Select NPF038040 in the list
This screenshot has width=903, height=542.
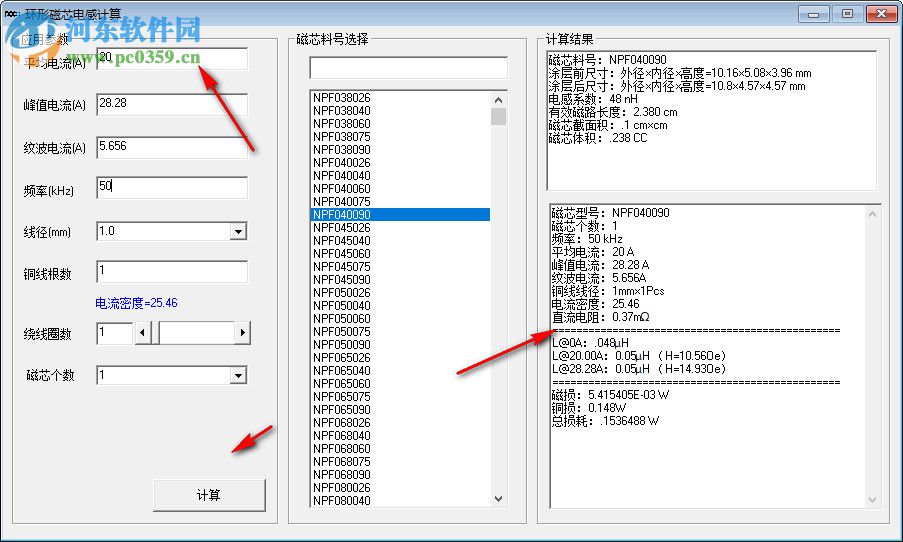click(400, 111)
